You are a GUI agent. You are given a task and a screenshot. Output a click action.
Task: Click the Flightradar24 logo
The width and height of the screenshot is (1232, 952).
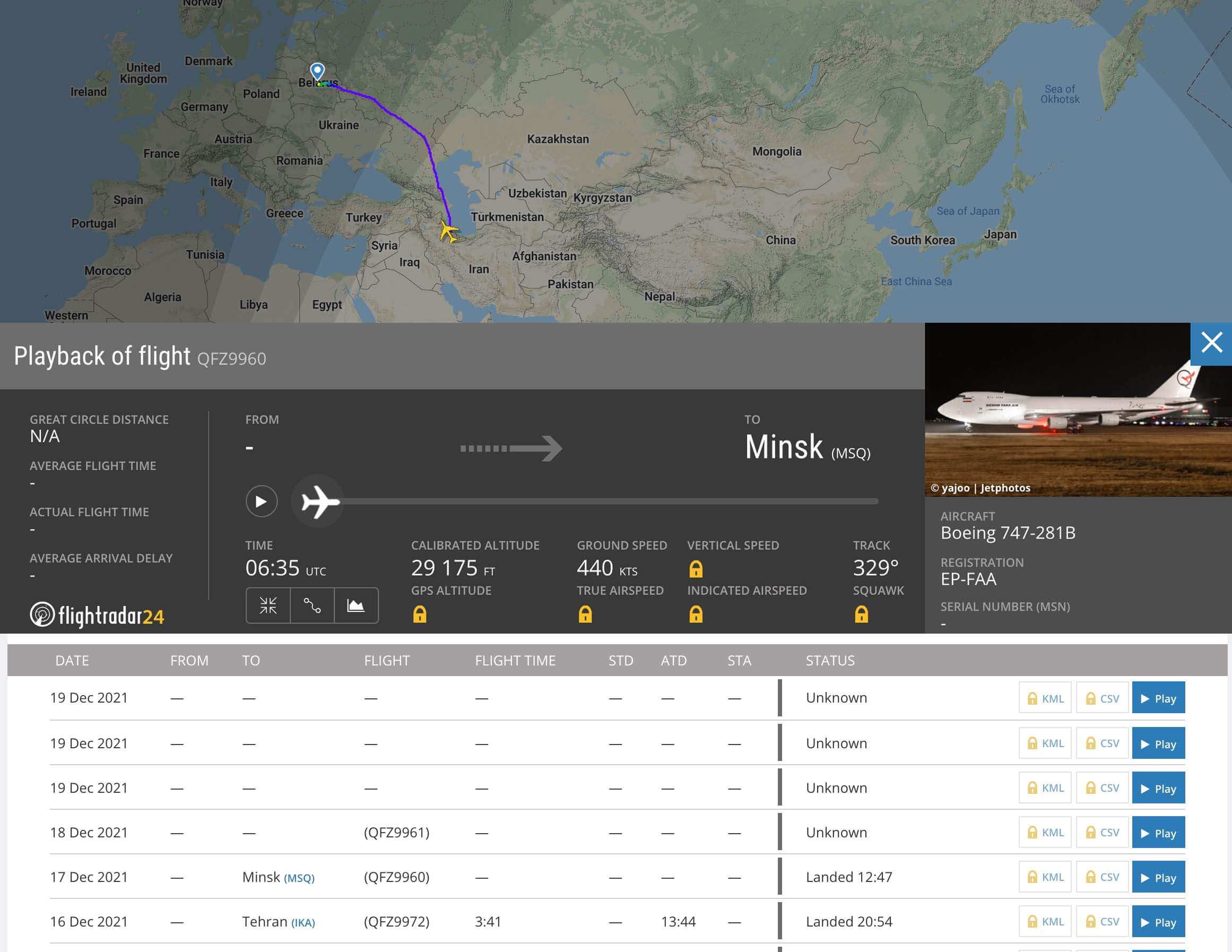[97, 615]
